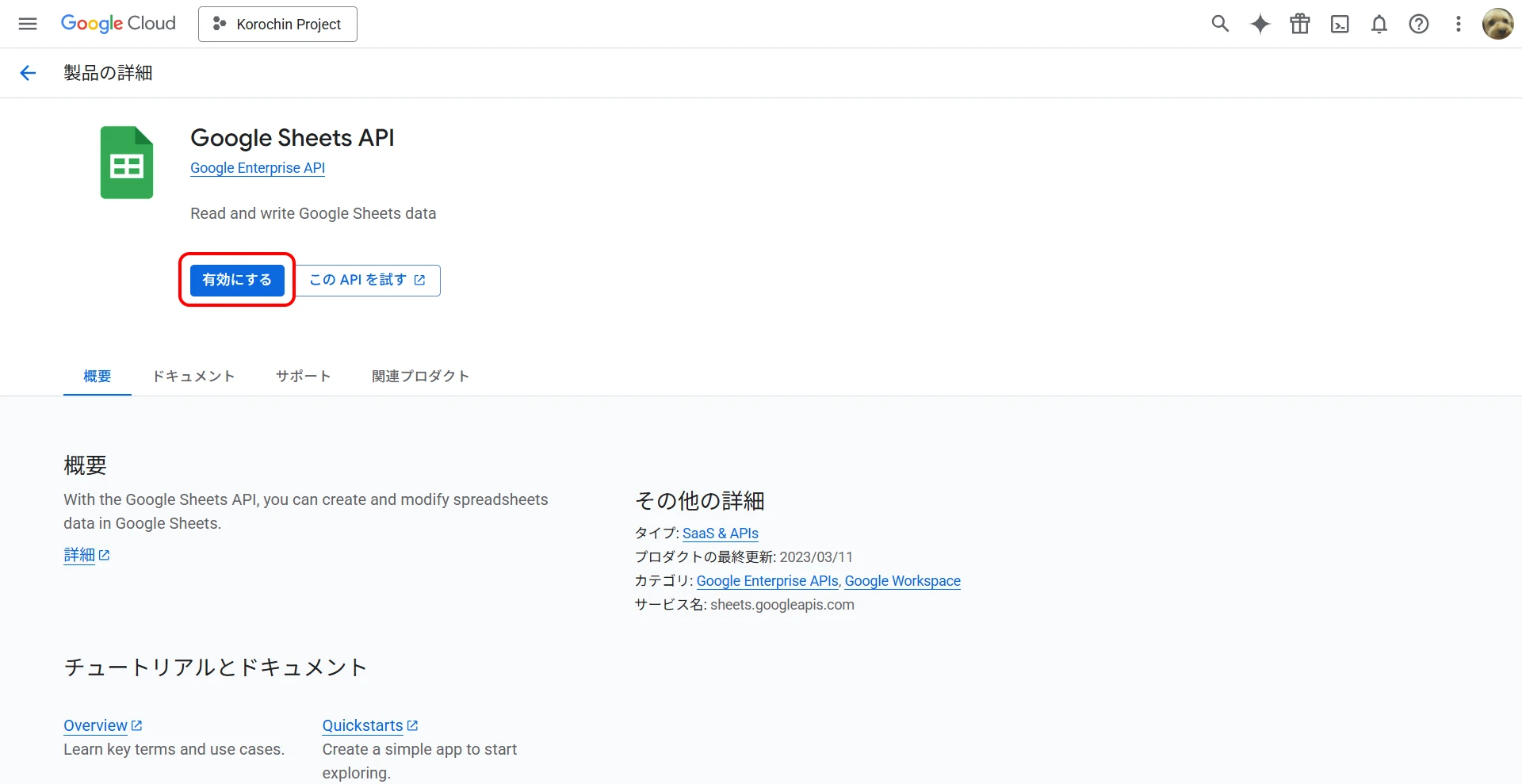Click the search magnifier icon
Screen dimensions: 1522x784
tap(1220, 24)
